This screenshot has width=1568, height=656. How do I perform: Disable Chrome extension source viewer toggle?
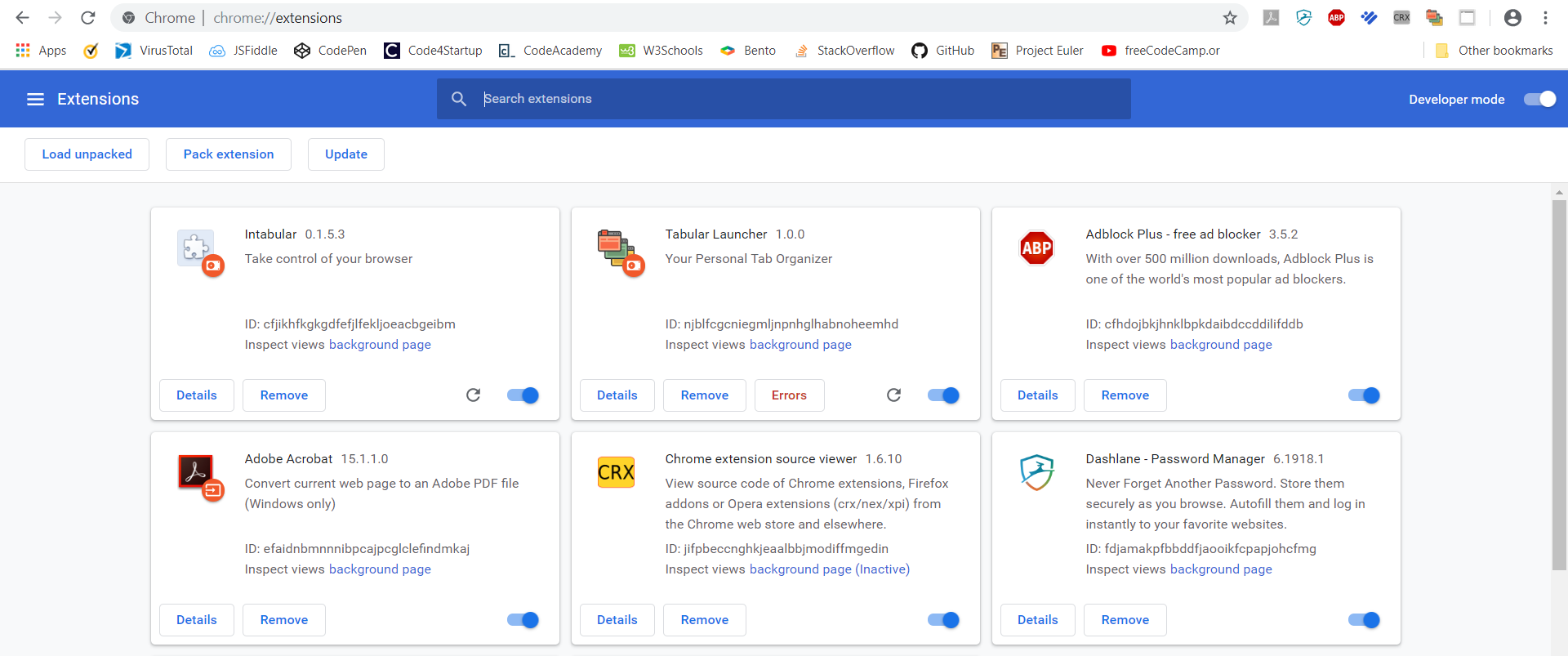point(943,620)
